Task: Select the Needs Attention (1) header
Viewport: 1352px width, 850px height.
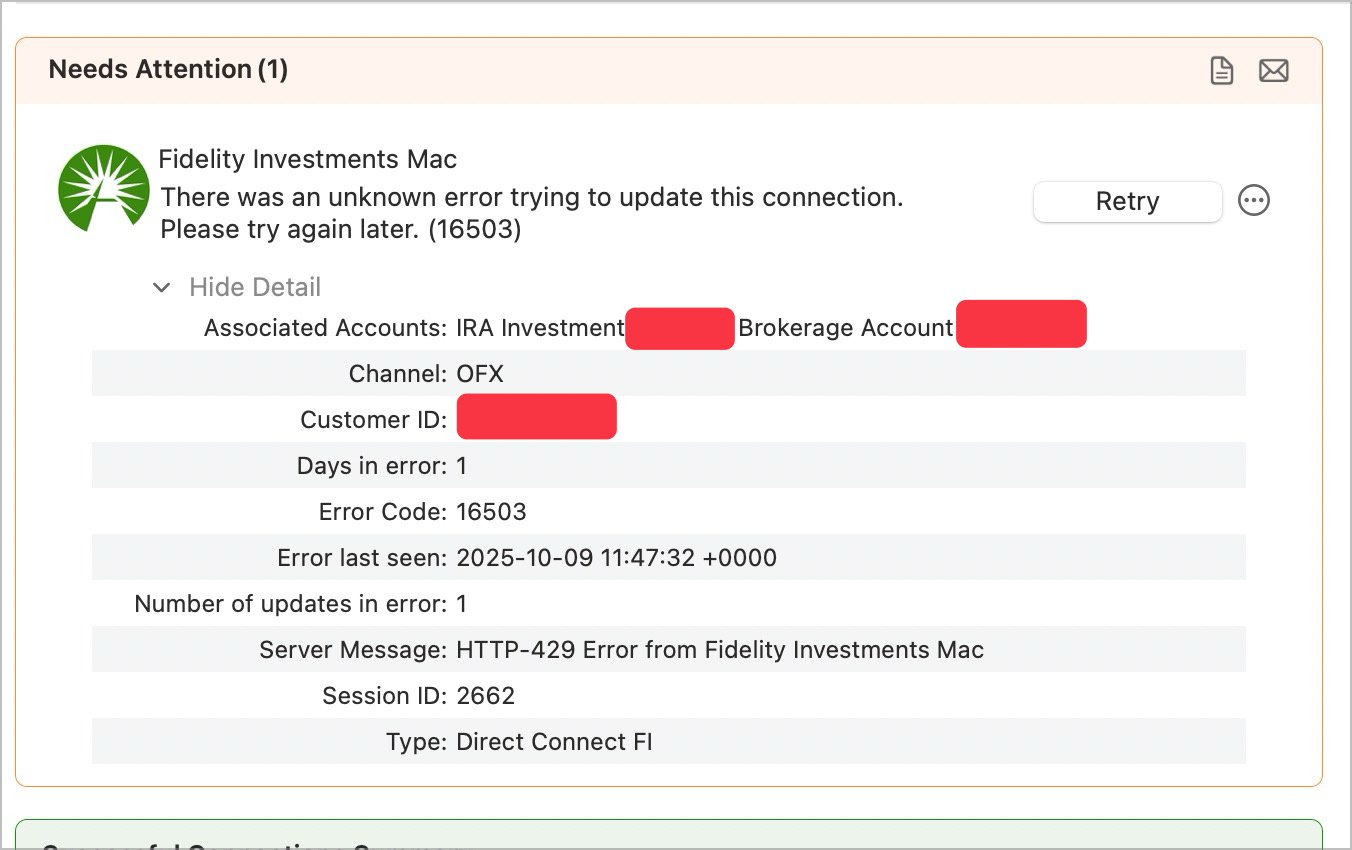Action: pyautogui.click(x=168, y=69)
